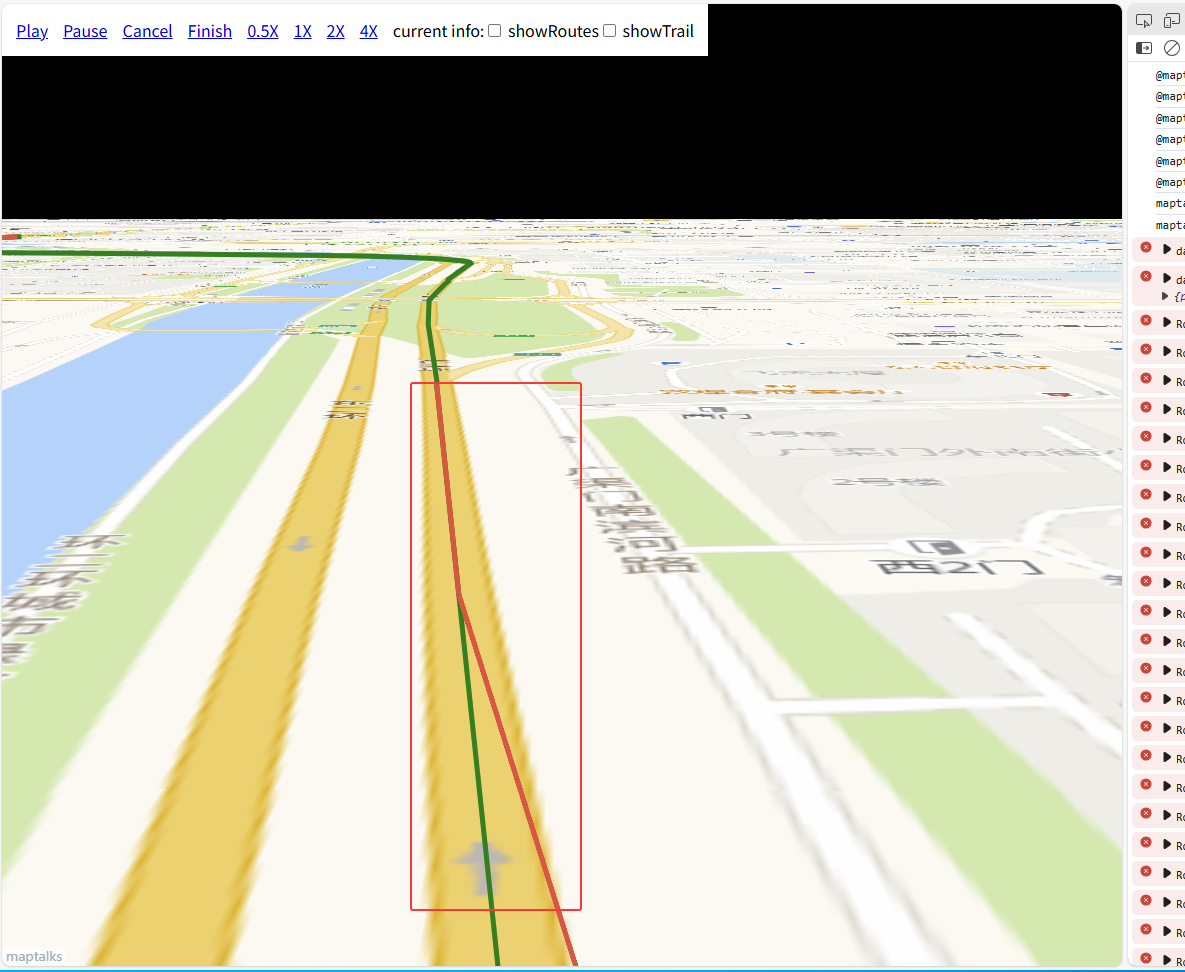Clear the DevTools console

click(x=1171, y=48)
